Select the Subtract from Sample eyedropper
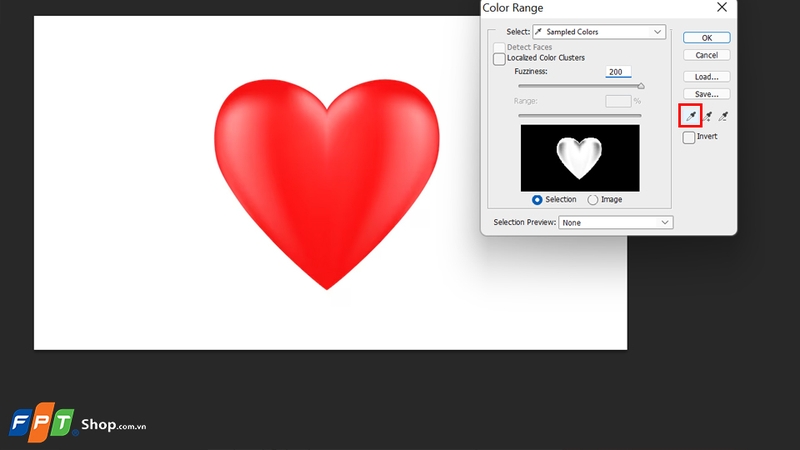Image resolution: width=800 pixels, height=450 pixels. click(x=723, y=117)
